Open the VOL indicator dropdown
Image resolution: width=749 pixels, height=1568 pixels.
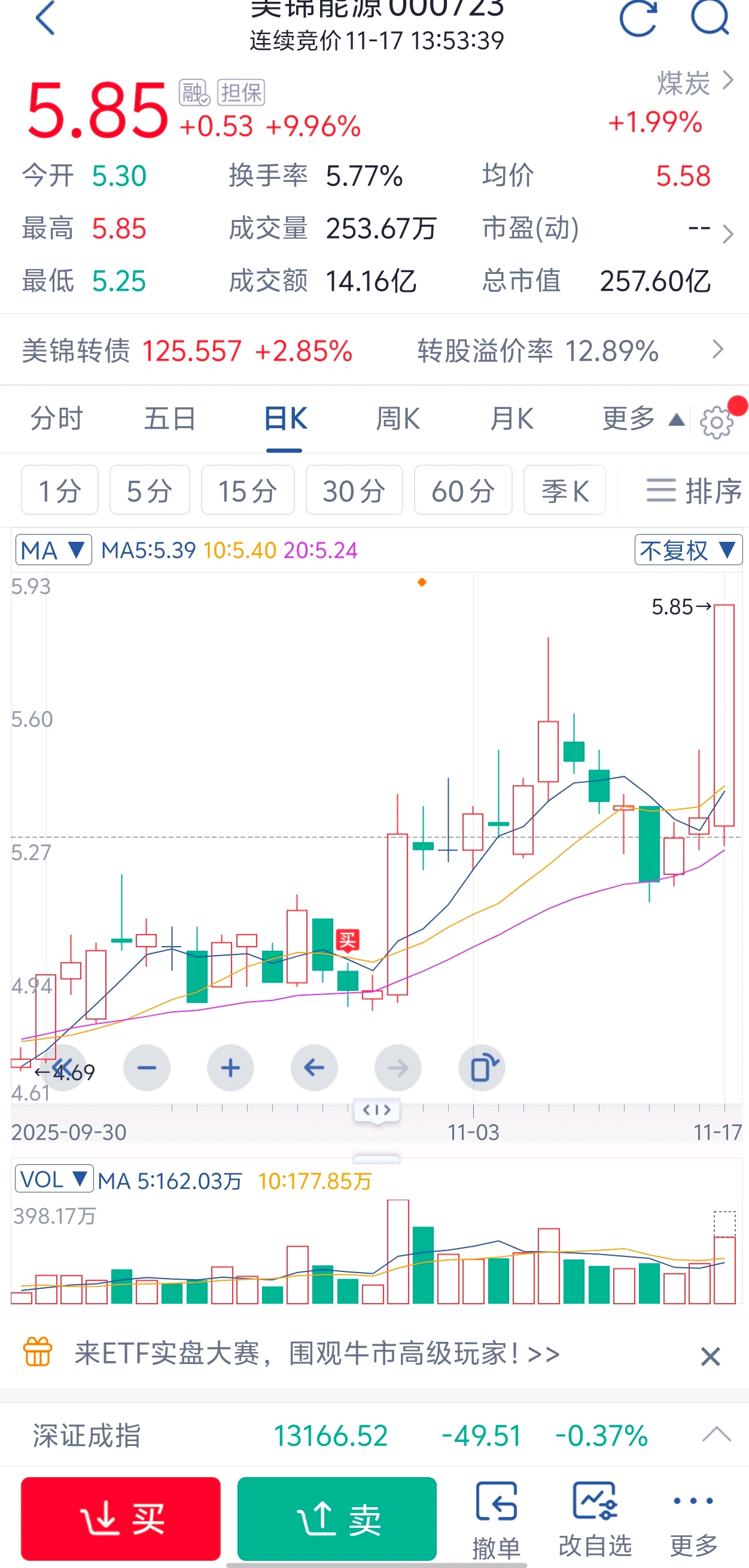(x=54, y=1179)
